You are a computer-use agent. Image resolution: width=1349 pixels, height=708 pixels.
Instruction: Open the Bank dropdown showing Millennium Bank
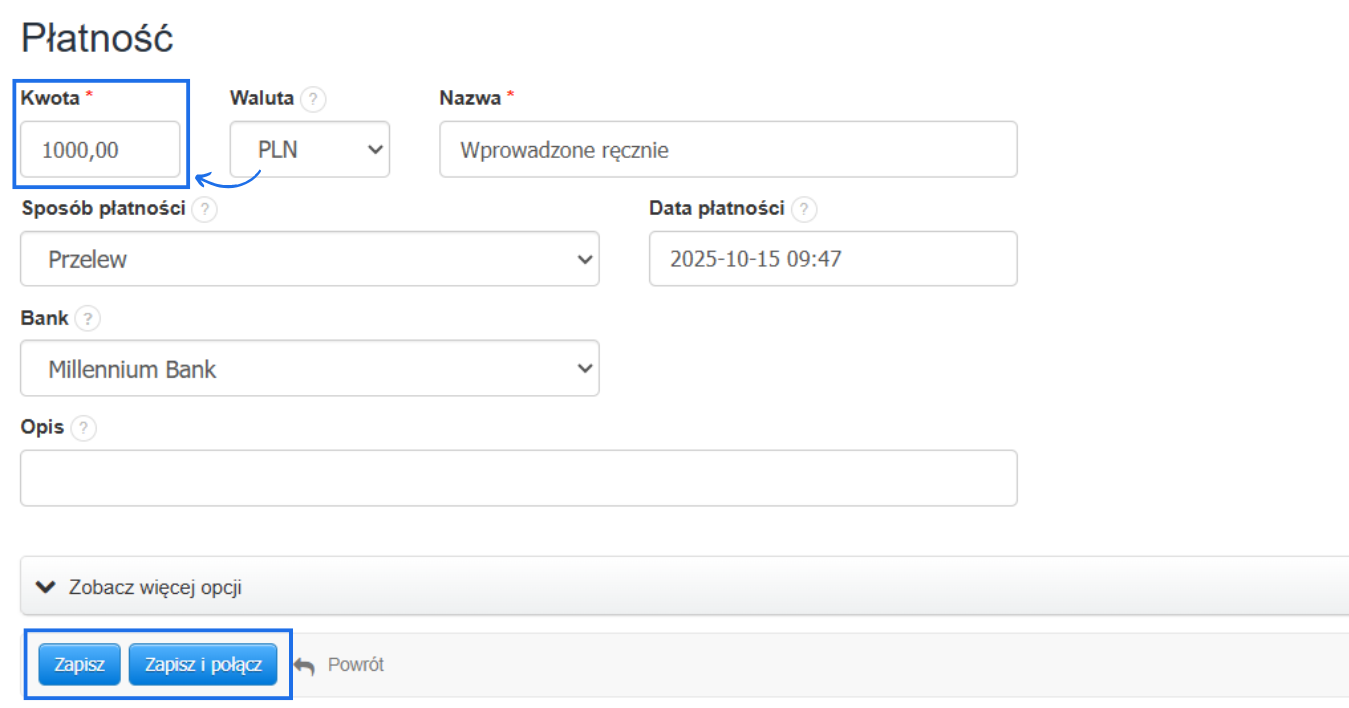(x=309, y=369)
